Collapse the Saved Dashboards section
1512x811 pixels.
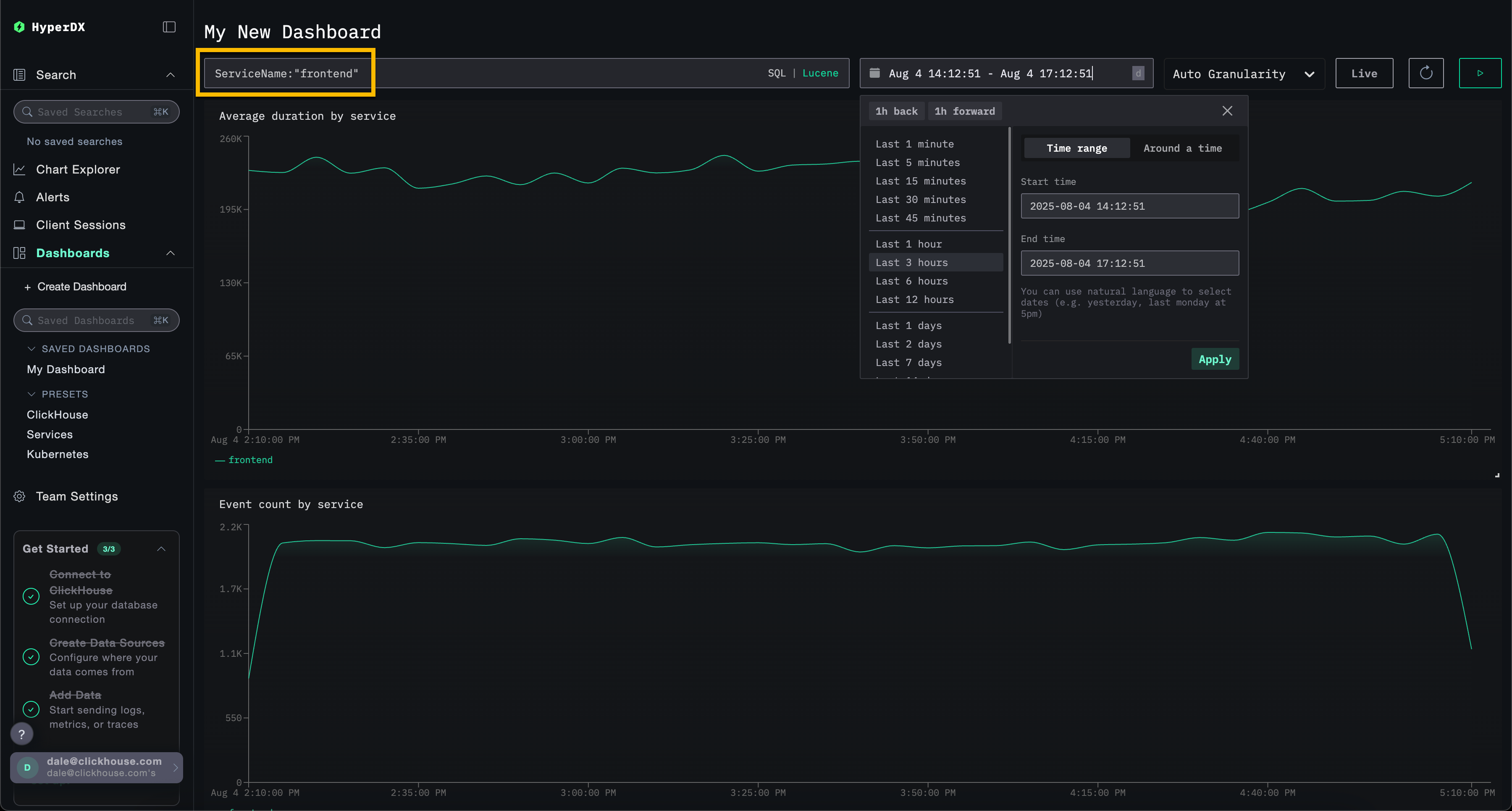point(32,348)
